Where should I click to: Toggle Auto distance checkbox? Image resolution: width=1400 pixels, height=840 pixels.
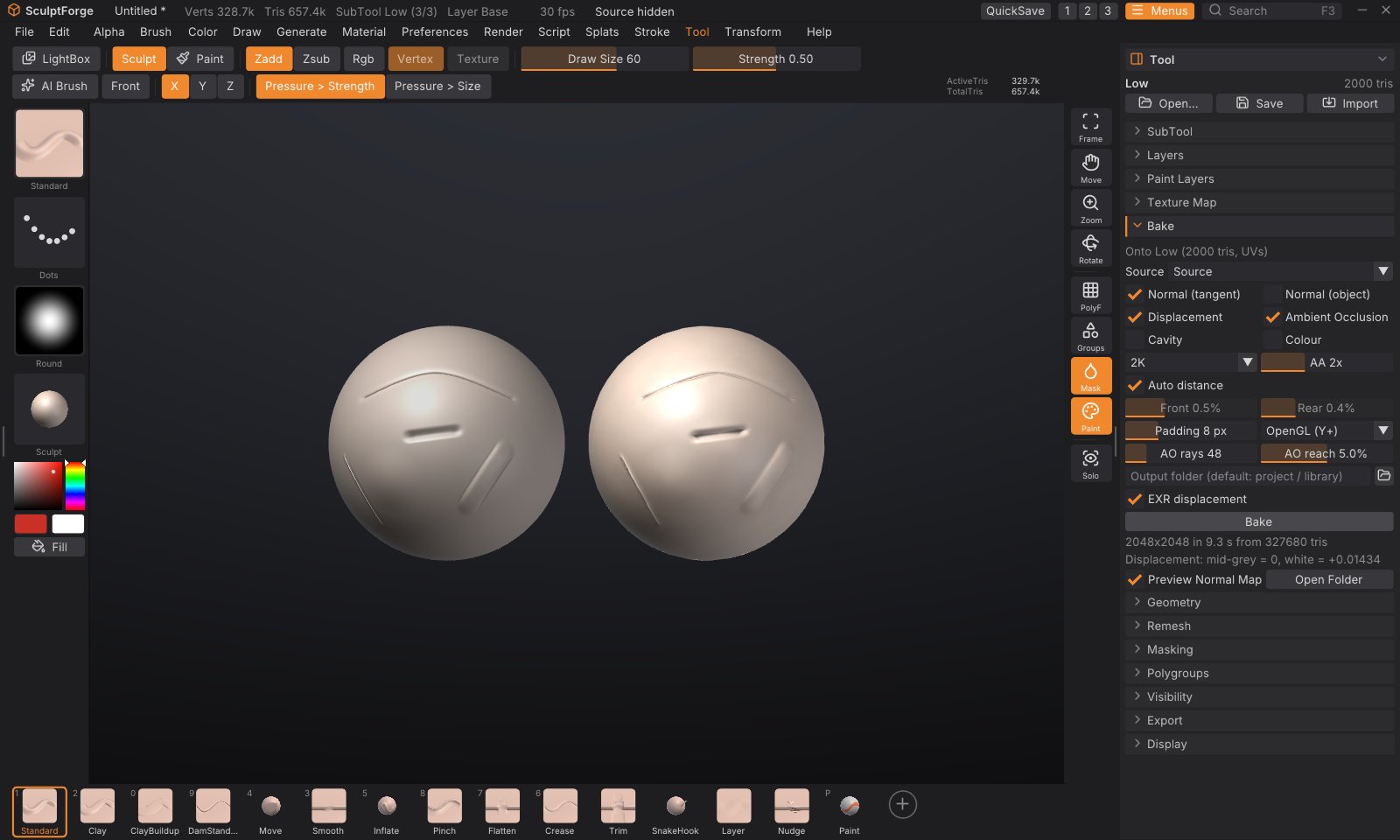click(x=1135, y=385)
